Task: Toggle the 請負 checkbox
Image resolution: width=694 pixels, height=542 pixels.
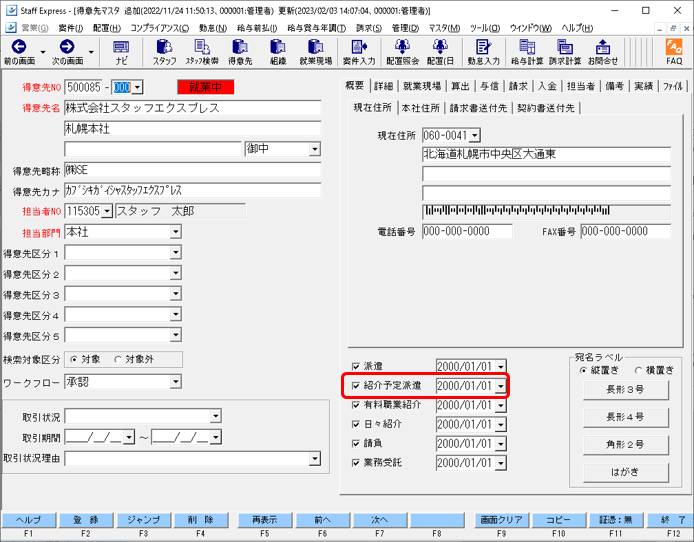Action: point(355,443)
